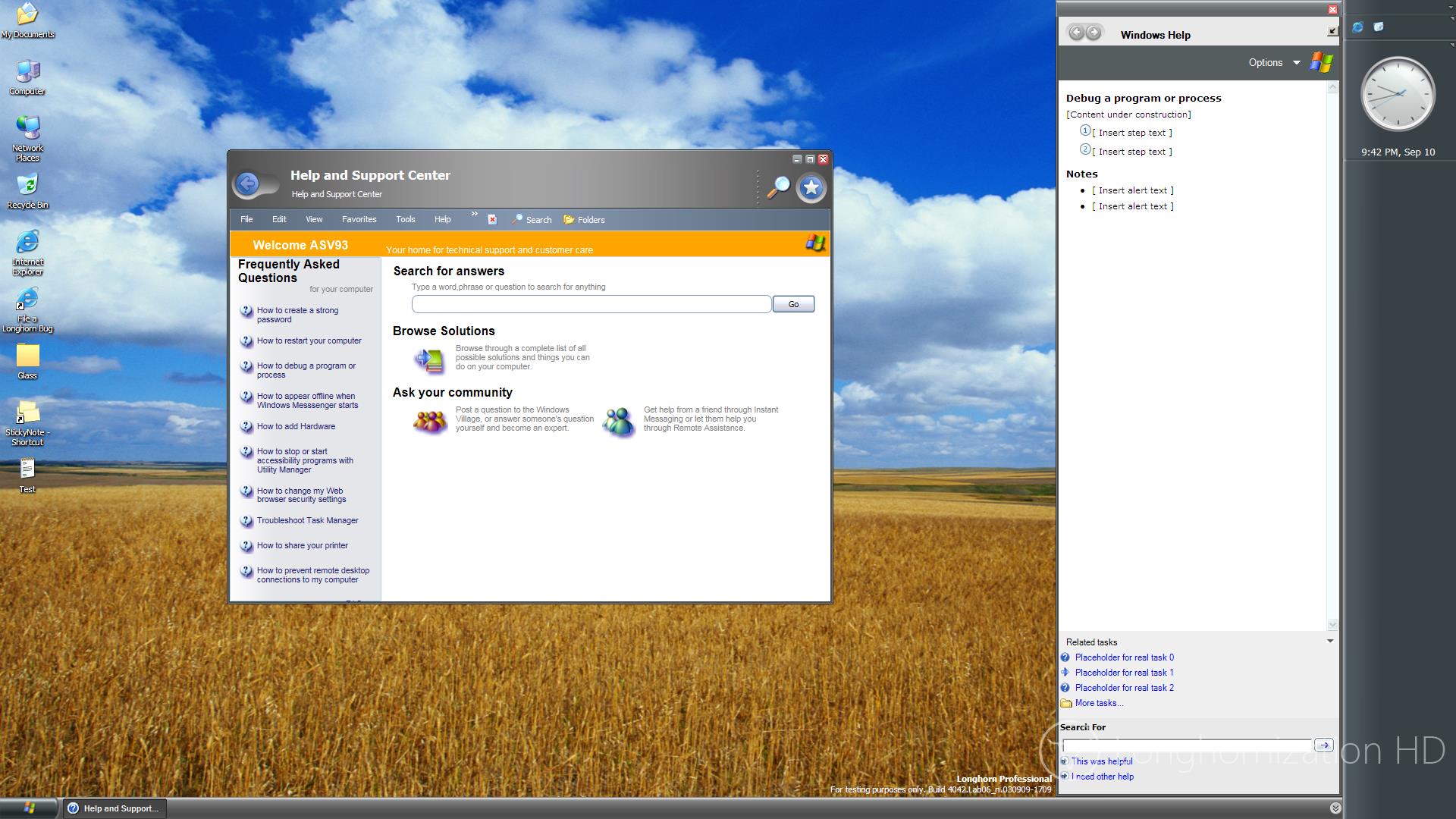Viewport: 1456px width, 819px height.
Task: Click the Windows Village community people icon
Action: point(429,421)
